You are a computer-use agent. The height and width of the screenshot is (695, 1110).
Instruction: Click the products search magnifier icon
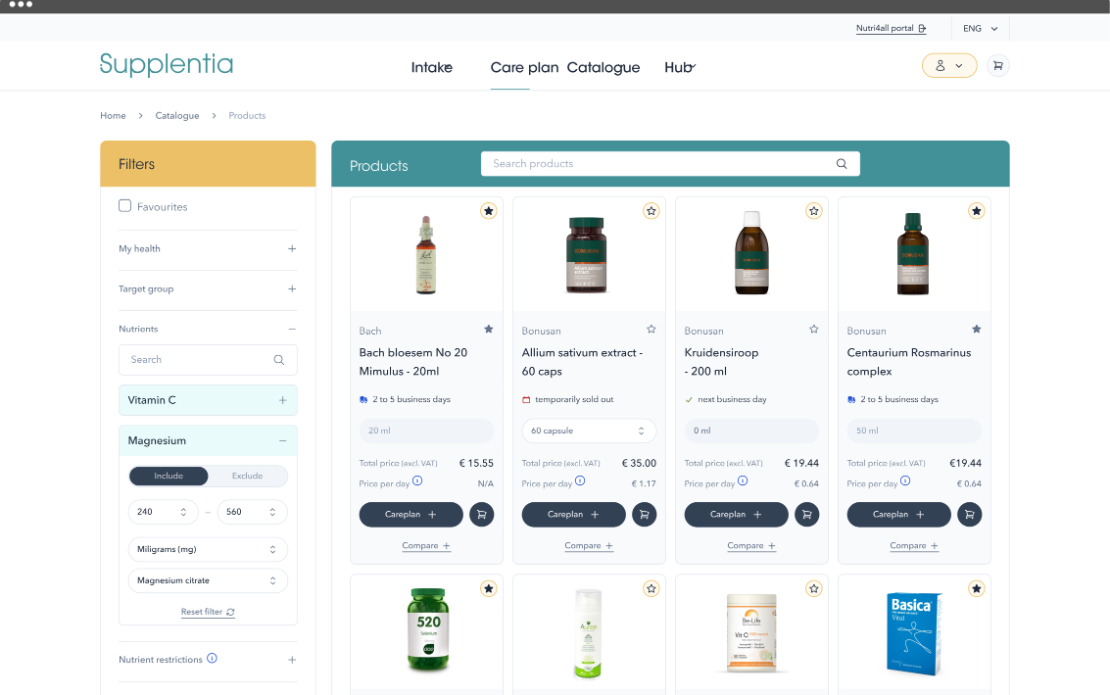pos(842,163)
